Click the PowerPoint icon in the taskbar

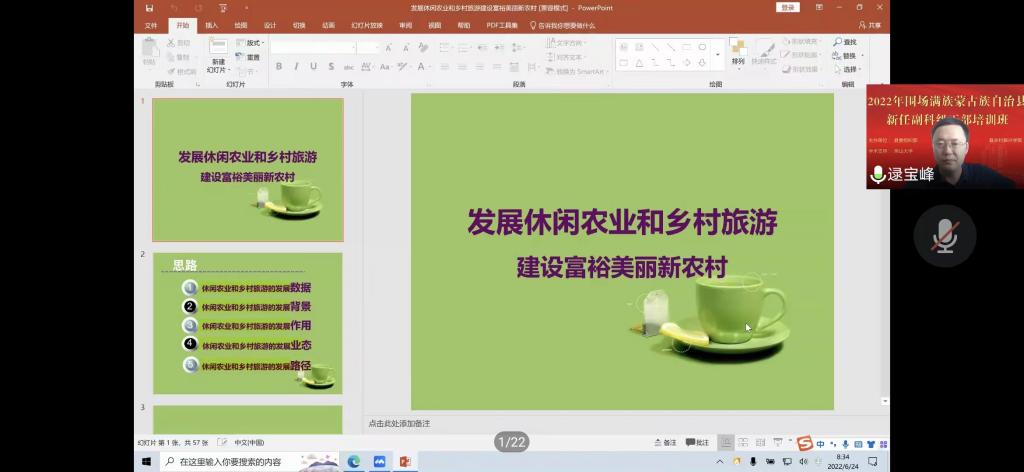click(x=405, y=461)
